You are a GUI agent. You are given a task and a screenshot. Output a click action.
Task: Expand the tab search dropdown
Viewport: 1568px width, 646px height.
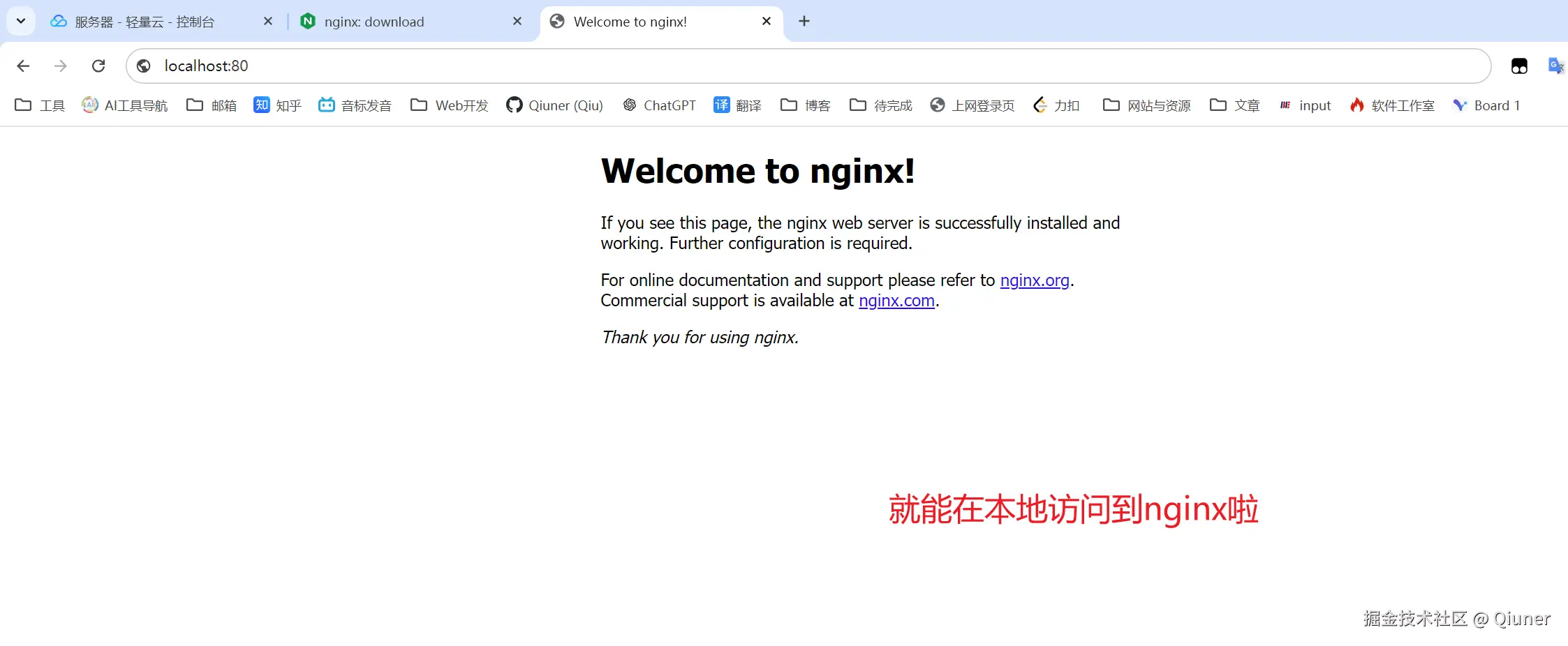[21, 21]
